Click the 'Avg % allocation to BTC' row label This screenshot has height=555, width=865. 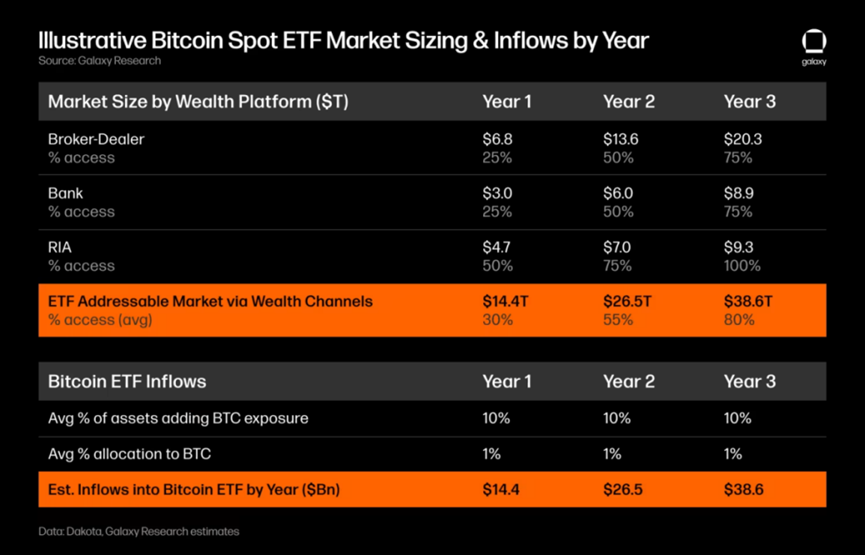click(129, 454)
